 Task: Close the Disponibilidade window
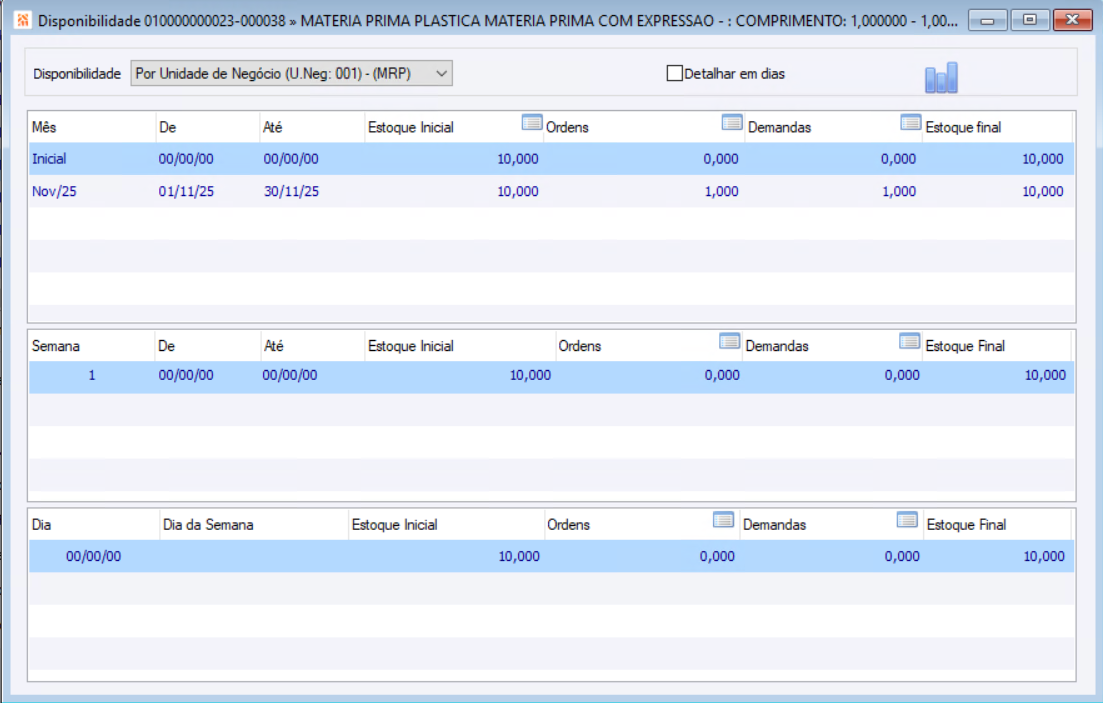(x=1072, y=20)
